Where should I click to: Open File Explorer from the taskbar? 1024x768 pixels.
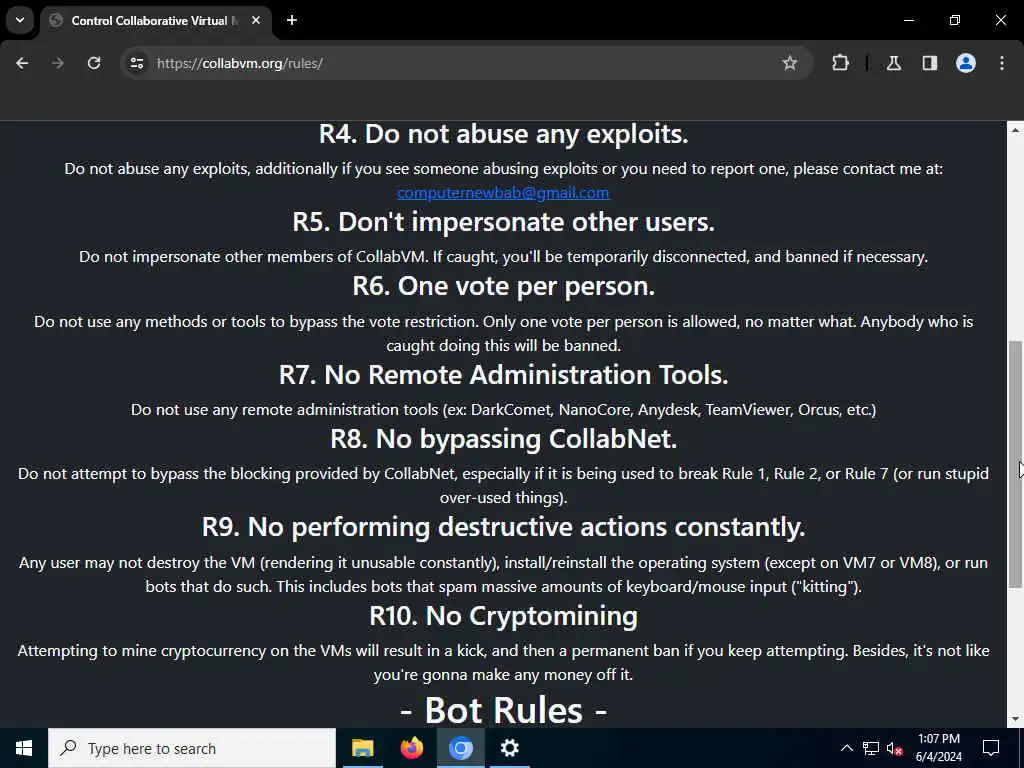[x=362, y=748]
